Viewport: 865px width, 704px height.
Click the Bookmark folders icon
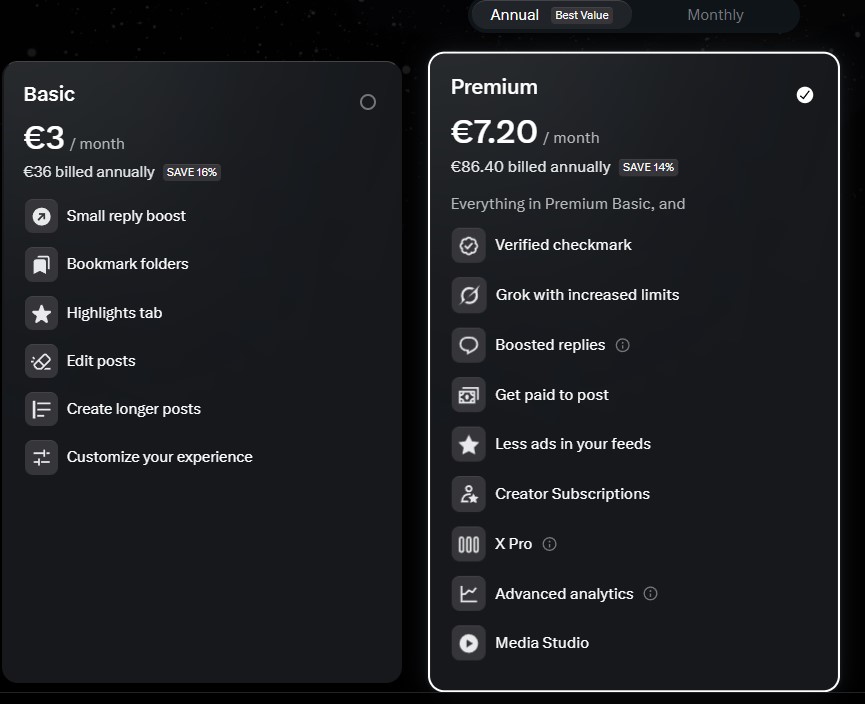(x=40, y=264)
